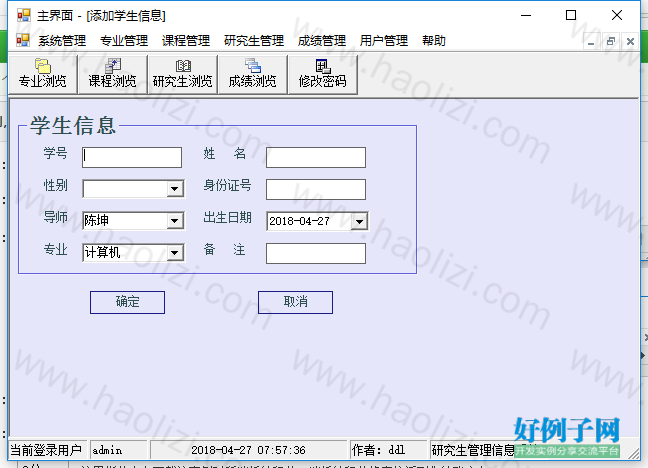
Task: Click the status bar time 2018-04-27 07:57:36
Action: coord(248,450)
